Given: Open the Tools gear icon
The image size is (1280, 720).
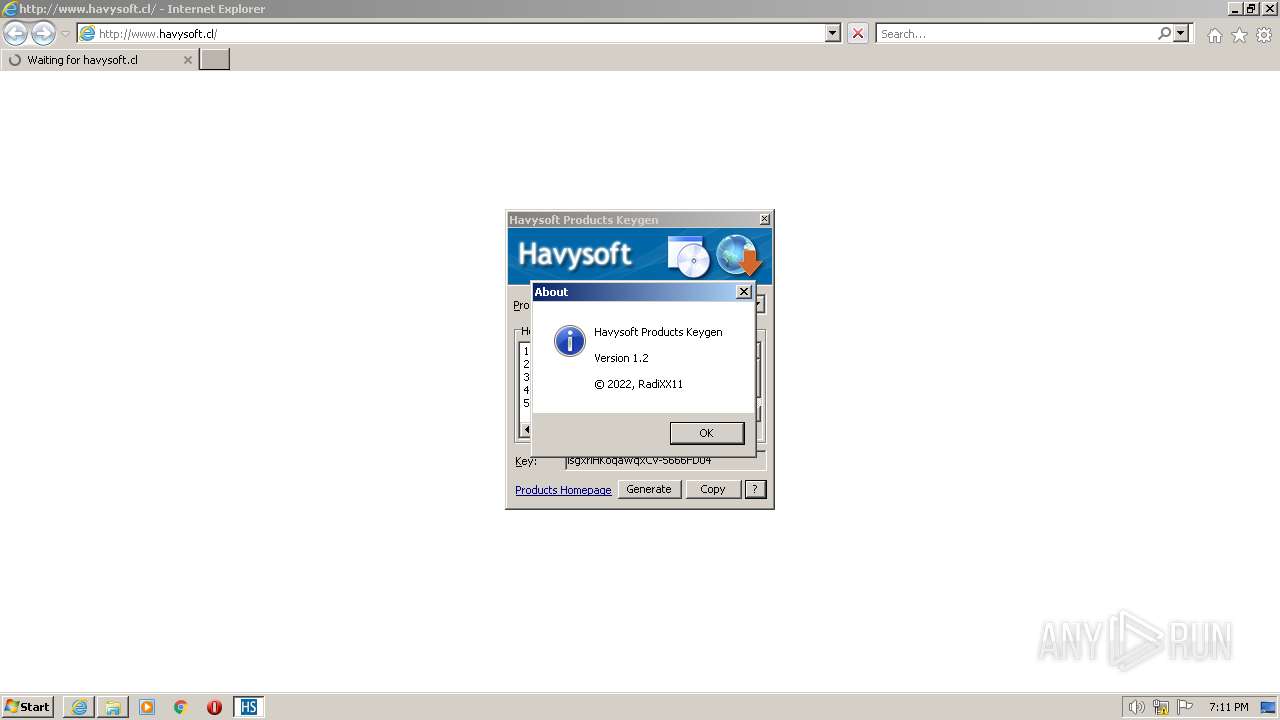Looking at the screenshot, I should pyautogui.click(x=1264, y=35).
